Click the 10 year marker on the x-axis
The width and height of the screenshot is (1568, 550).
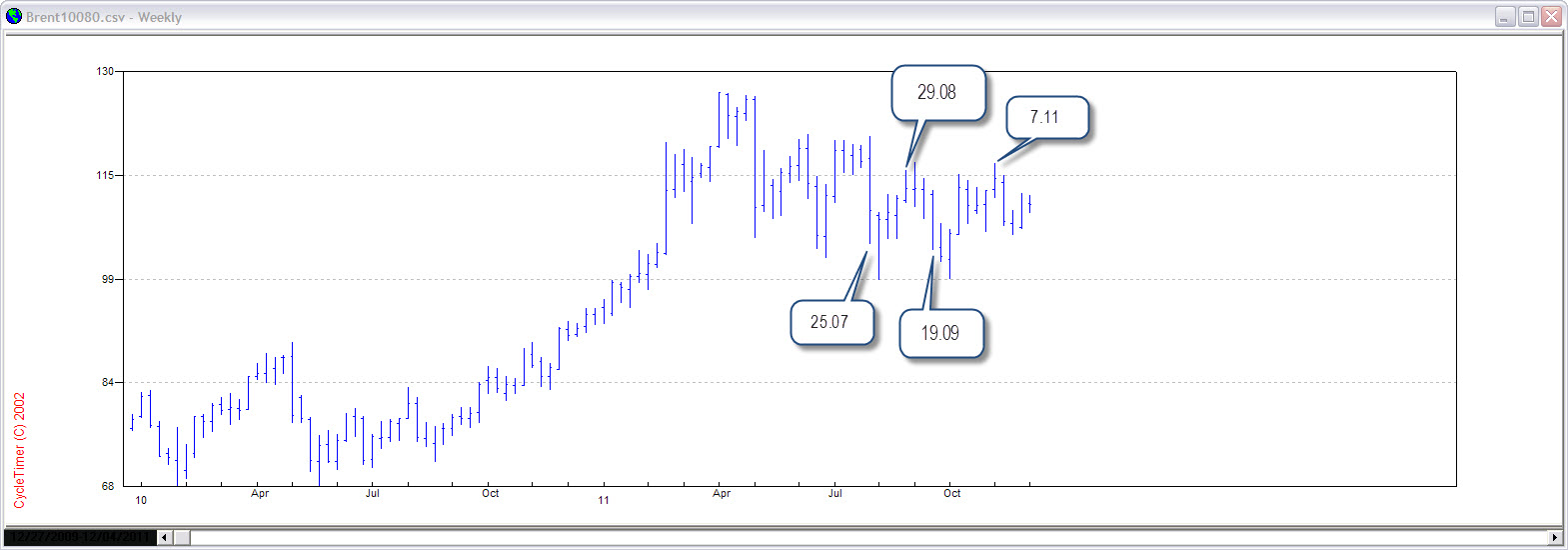[x=141, y=500]
